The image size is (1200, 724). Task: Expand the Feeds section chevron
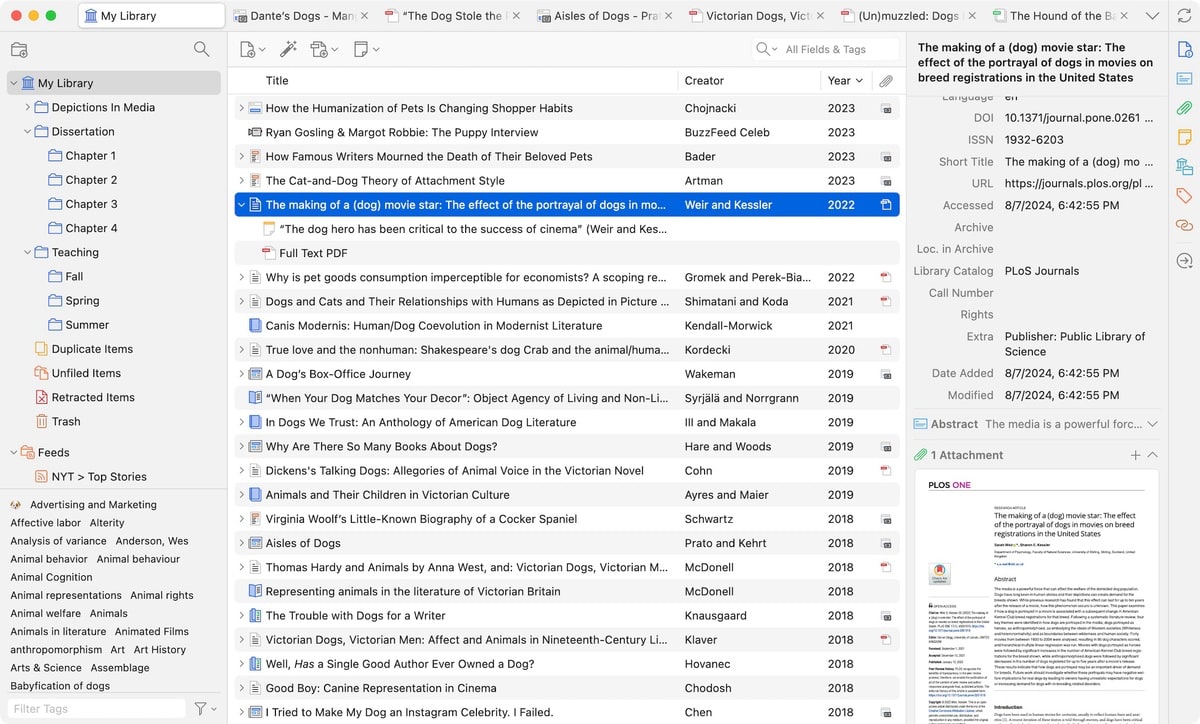coord(11,452)
